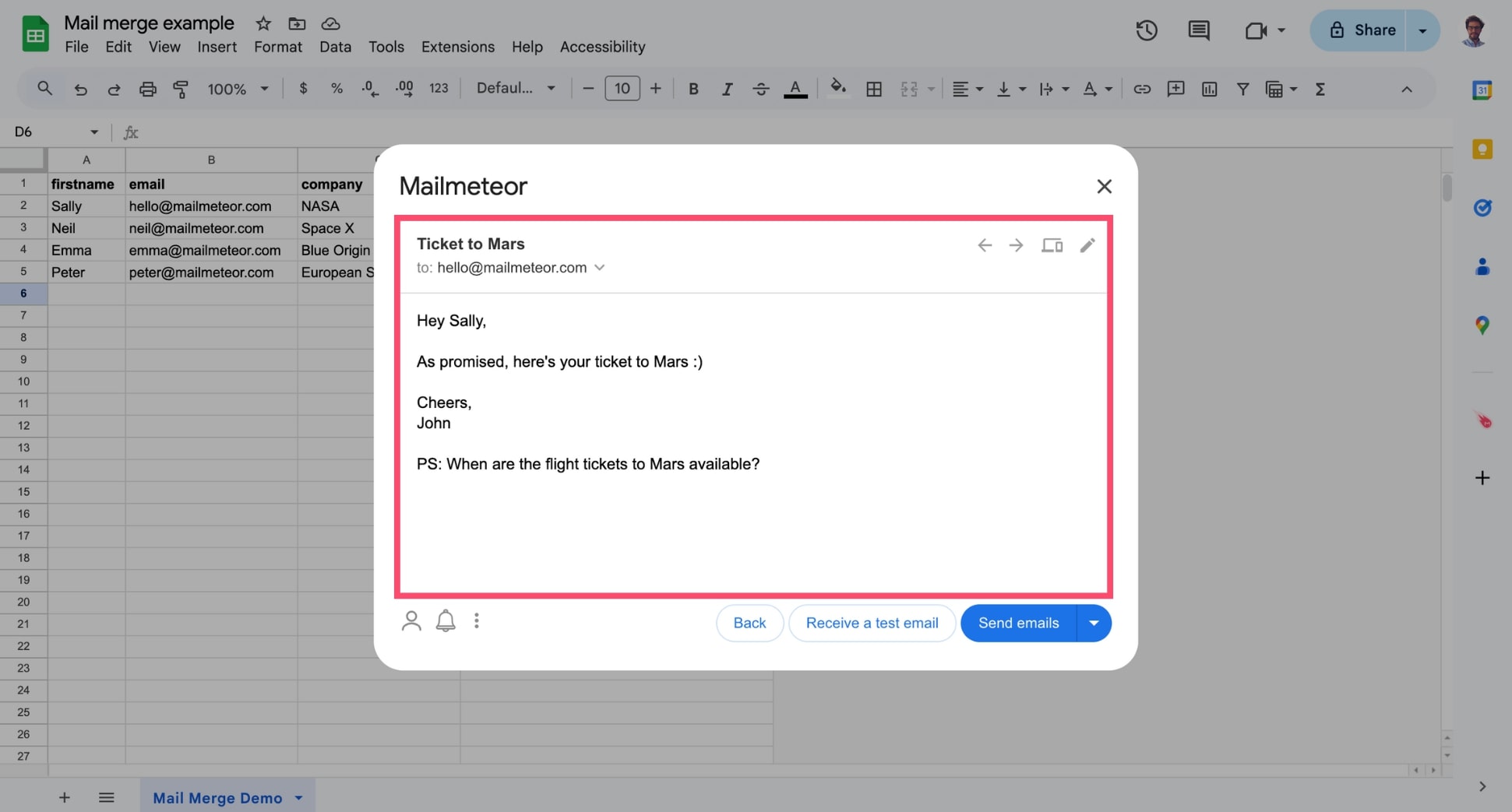This screenshot has height=812, width=1512.
Task: Open Mailmeteor account person icon
Action: (x=411, y=621)
